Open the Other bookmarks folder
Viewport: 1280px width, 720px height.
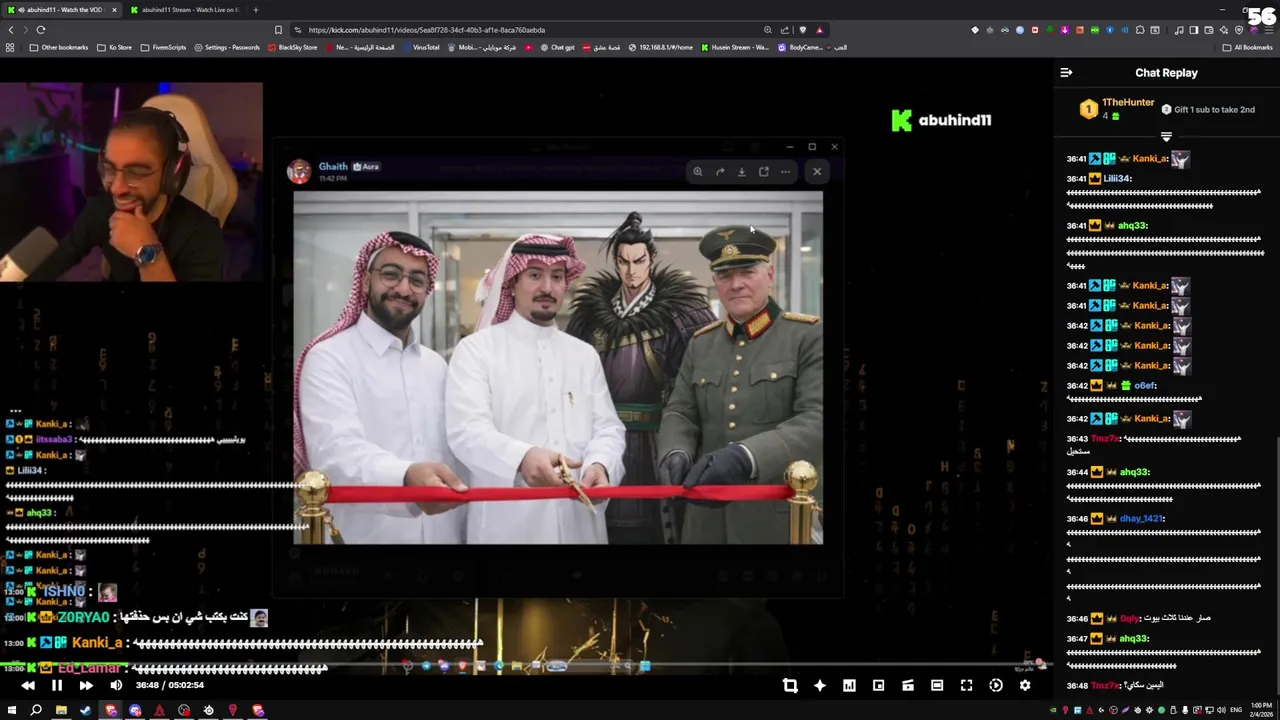[59, 47]
